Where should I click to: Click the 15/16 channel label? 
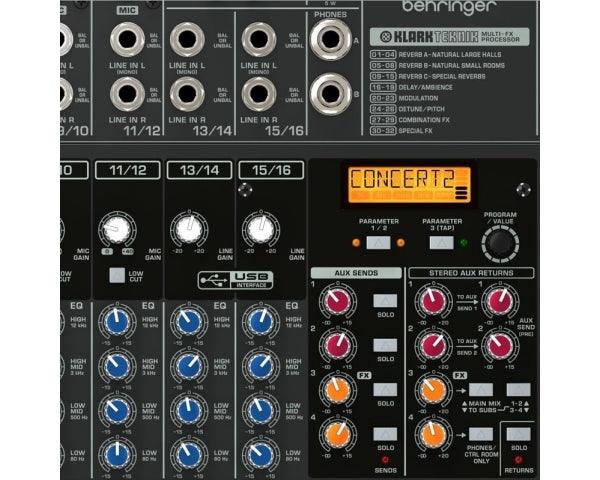tap(271, 170)
